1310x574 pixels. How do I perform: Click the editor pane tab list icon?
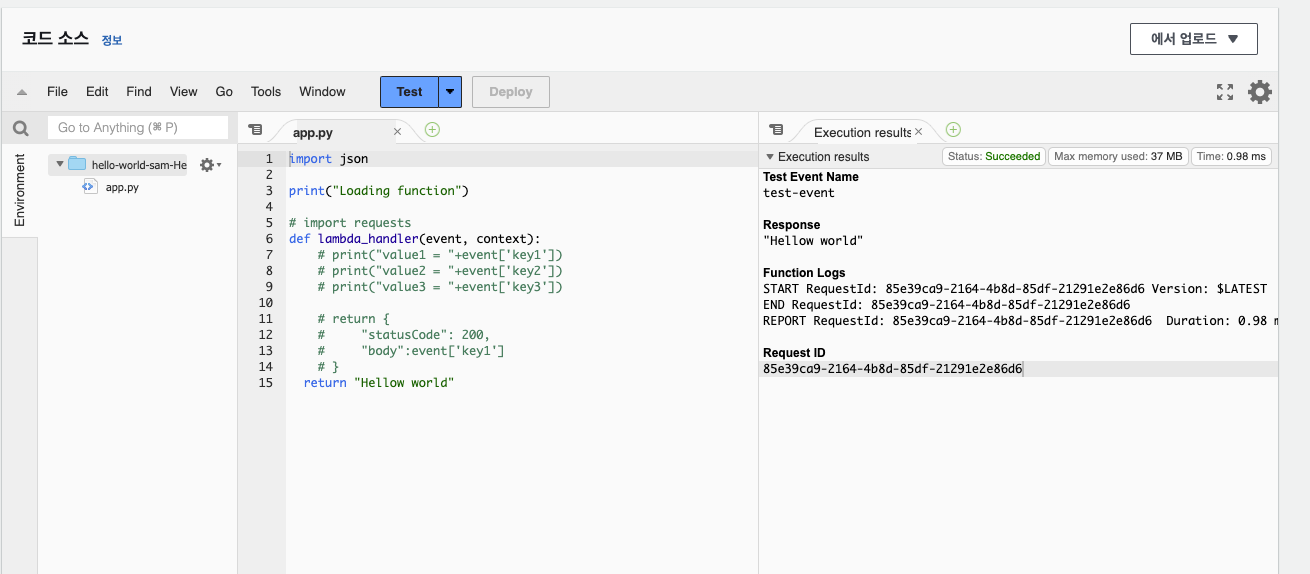coord(255,130)
